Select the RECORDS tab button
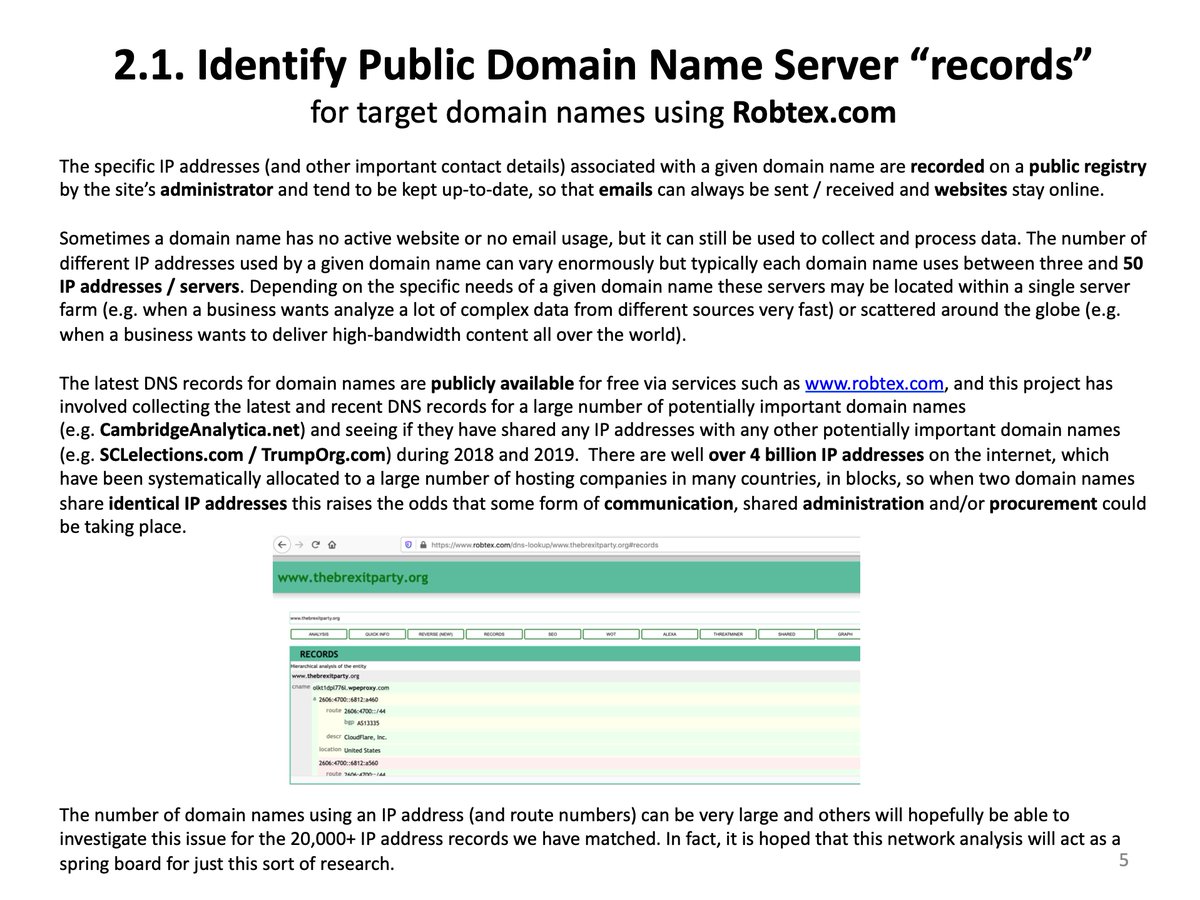Image resolution: width=1200 pixels, height=900 pixels. click(x=494, y=634)
